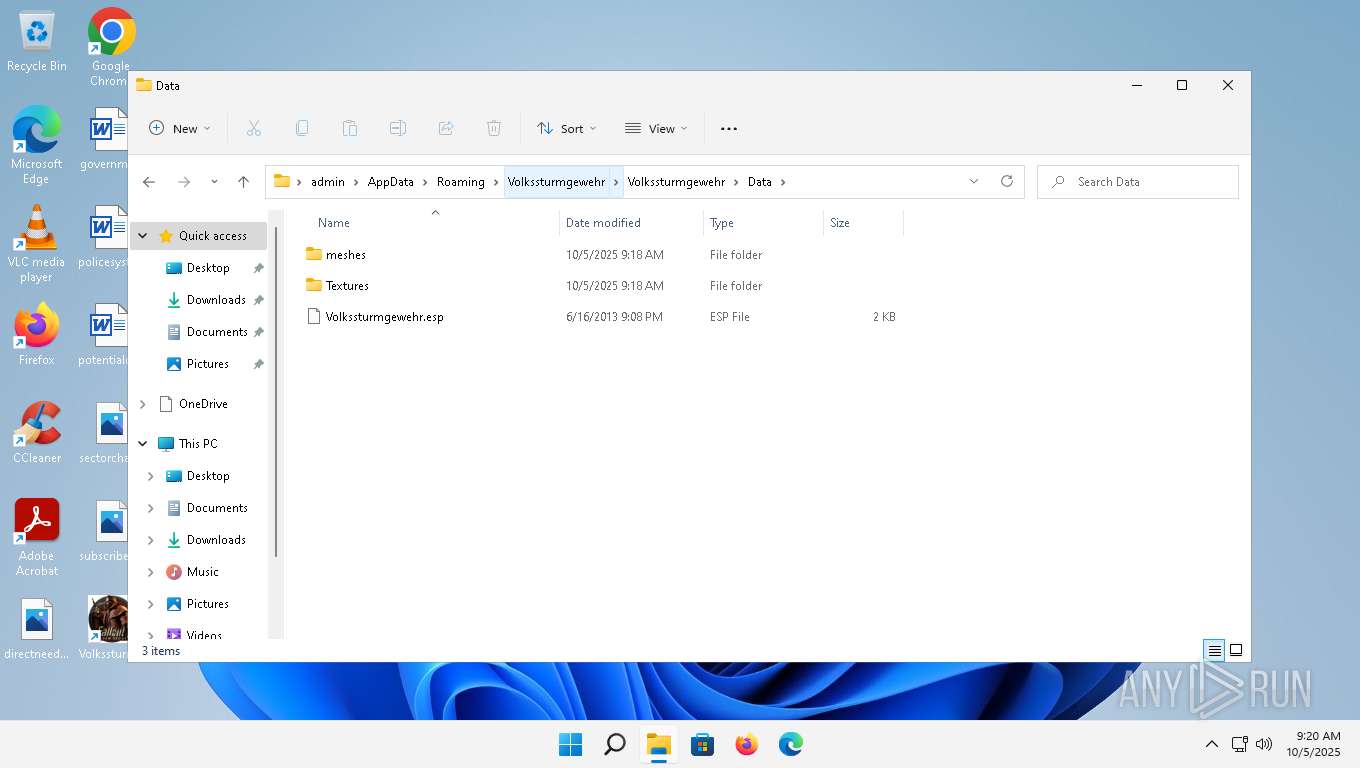Open the See more ellipsis menu

click(x=729, y=128)
